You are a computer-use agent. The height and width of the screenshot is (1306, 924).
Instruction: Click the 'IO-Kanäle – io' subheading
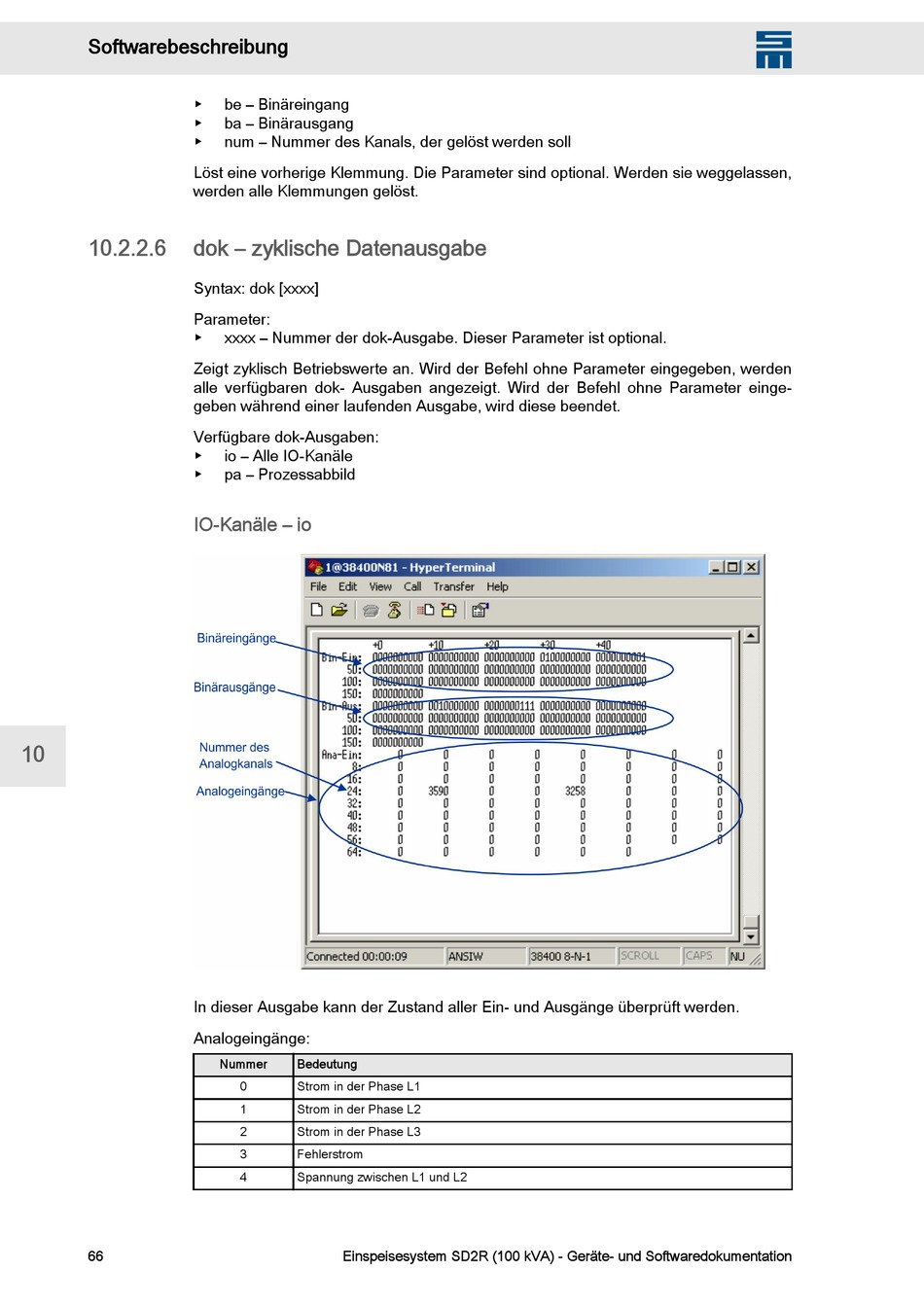[x=252, y=525]
